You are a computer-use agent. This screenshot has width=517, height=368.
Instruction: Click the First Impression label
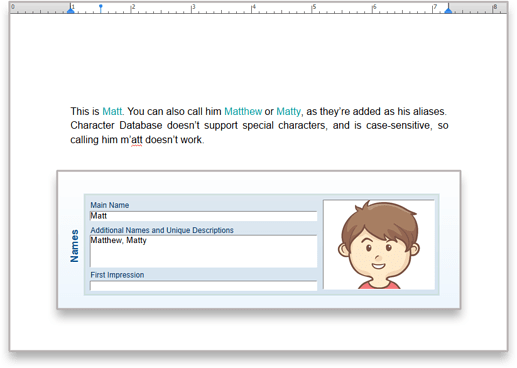click(x=117, y=275)
